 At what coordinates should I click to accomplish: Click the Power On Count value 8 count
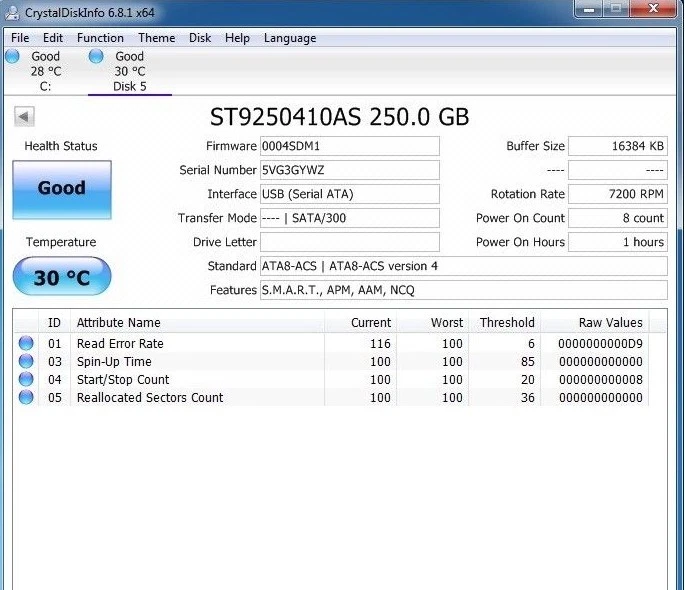(618, 218)
